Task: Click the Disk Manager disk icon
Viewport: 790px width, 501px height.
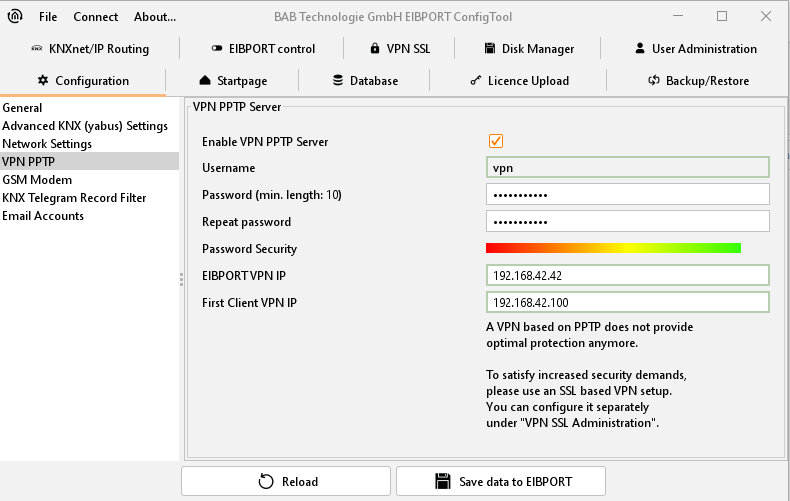Action: pos(491,48)
